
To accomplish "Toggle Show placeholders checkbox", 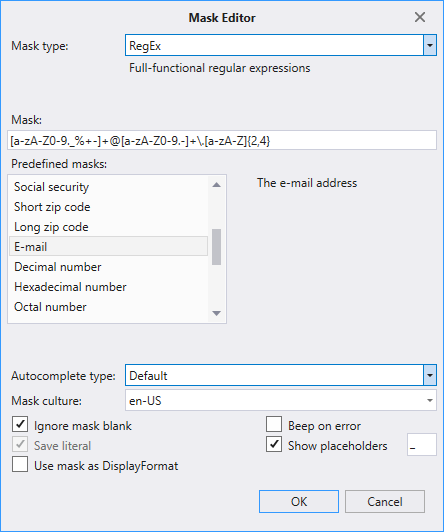I will (x=274, y=444).
